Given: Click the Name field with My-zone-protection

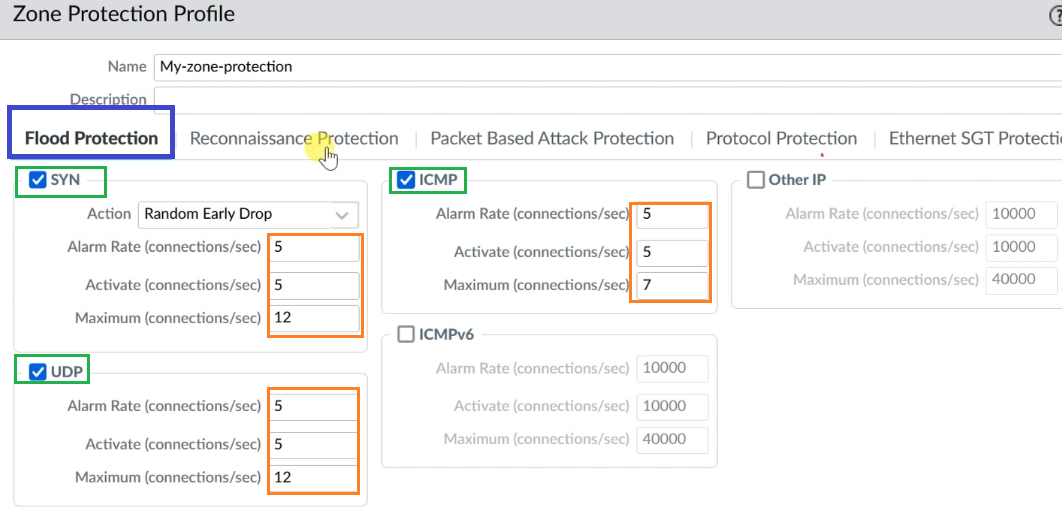Looking at the screenshot, I should (x=608, y=67).
